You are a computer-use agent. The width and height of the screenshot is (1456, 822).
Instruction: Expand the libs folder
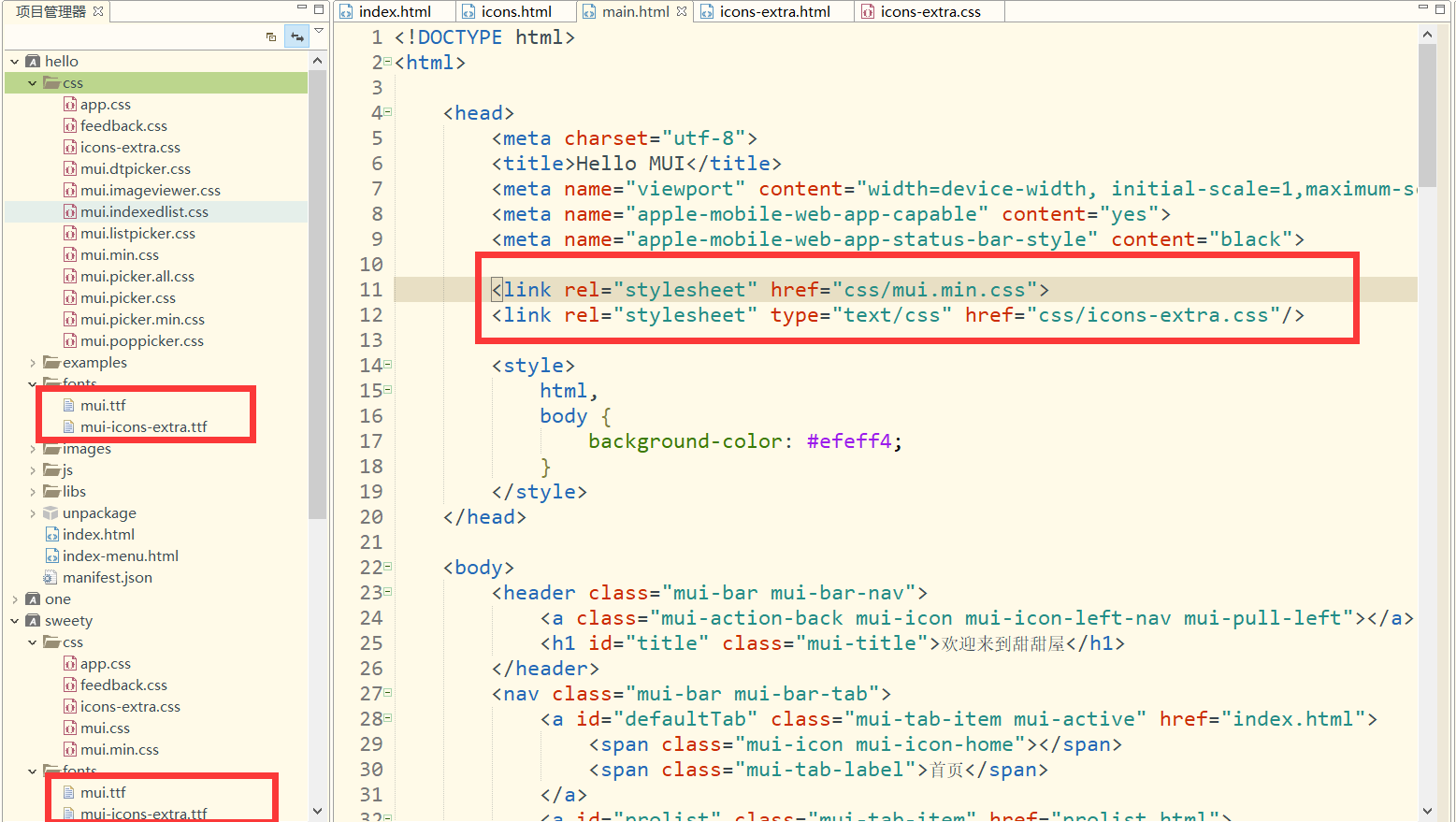pos(33,492)
